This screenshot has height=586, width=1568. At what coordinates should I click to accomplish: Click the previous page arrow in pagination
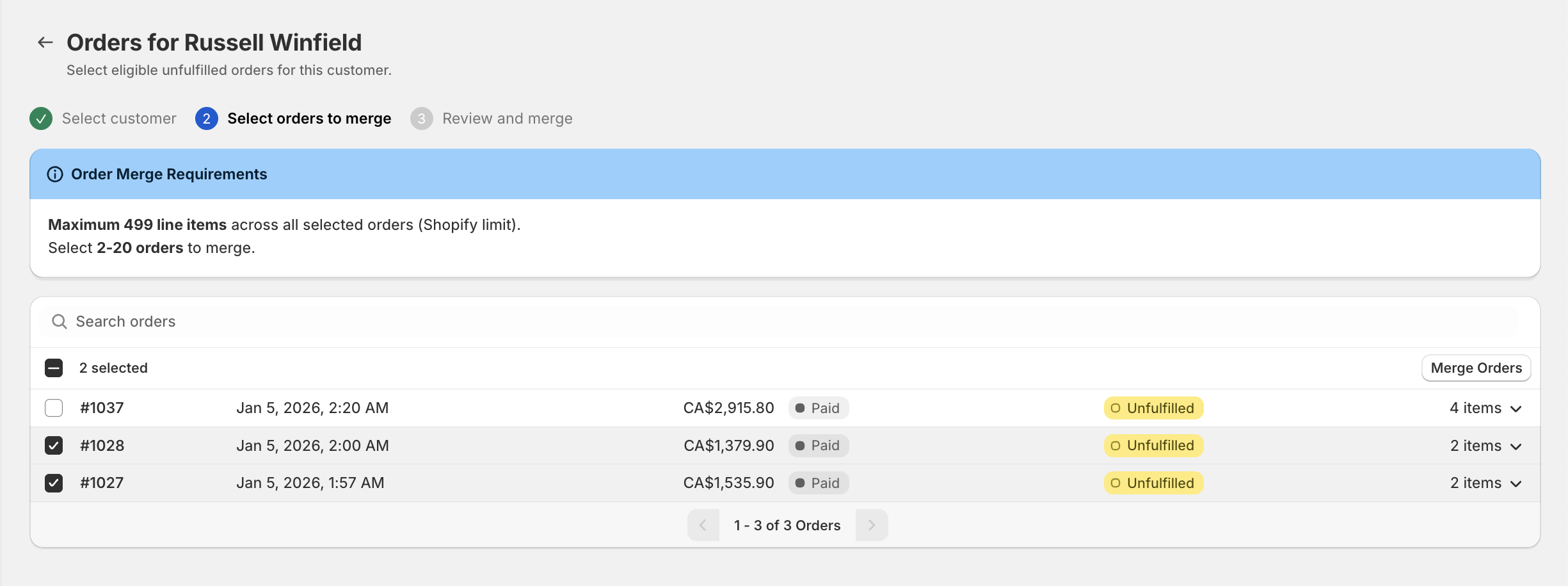[704, 525]
